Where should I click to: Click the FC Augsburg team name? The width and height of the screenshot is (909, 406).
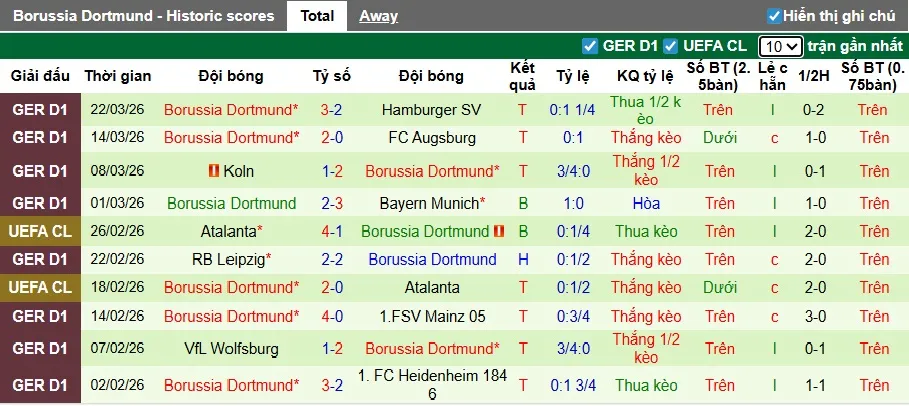431,137
